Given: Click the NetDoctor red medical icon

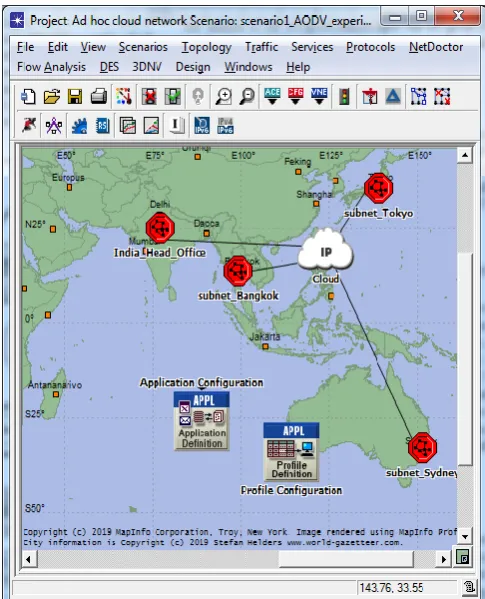Looking at the screenshot, I should (370, 97).
